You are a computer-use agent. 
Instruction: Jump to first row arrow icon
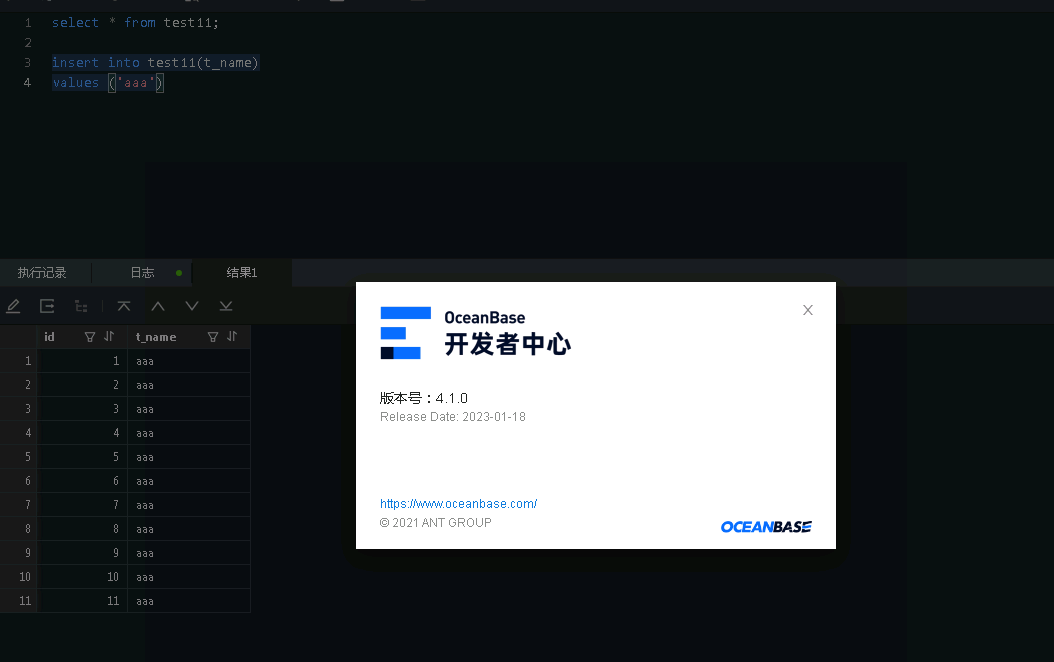click(124, 306)
